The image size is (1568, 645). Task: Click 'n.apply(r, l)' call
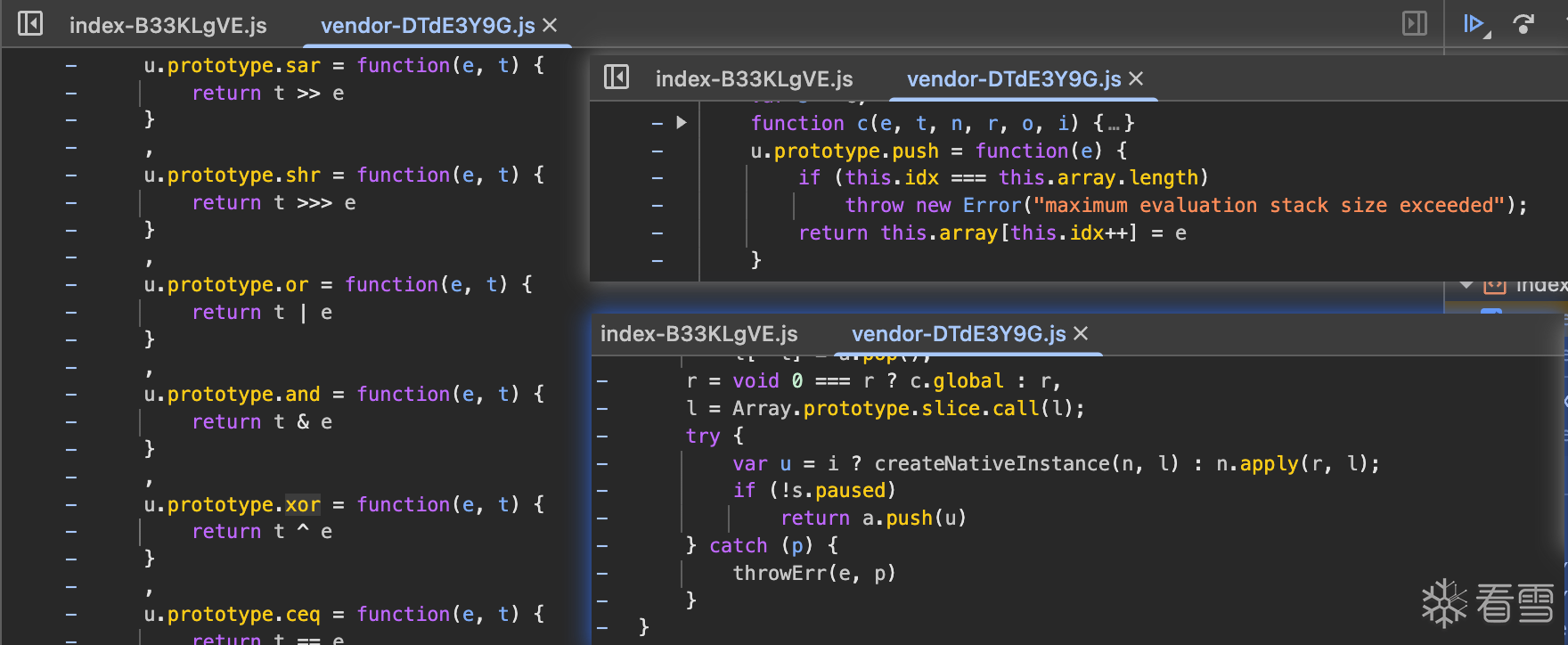pos(1294,464)
